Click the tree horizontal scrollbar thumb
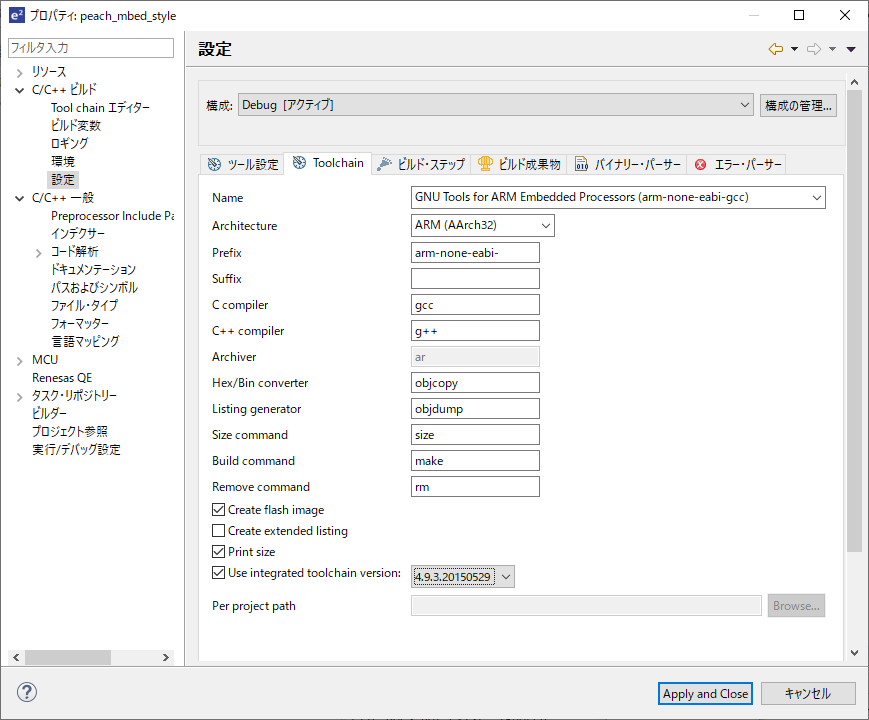Viewport: 869px width, 720px height. (x=68, y=657)
